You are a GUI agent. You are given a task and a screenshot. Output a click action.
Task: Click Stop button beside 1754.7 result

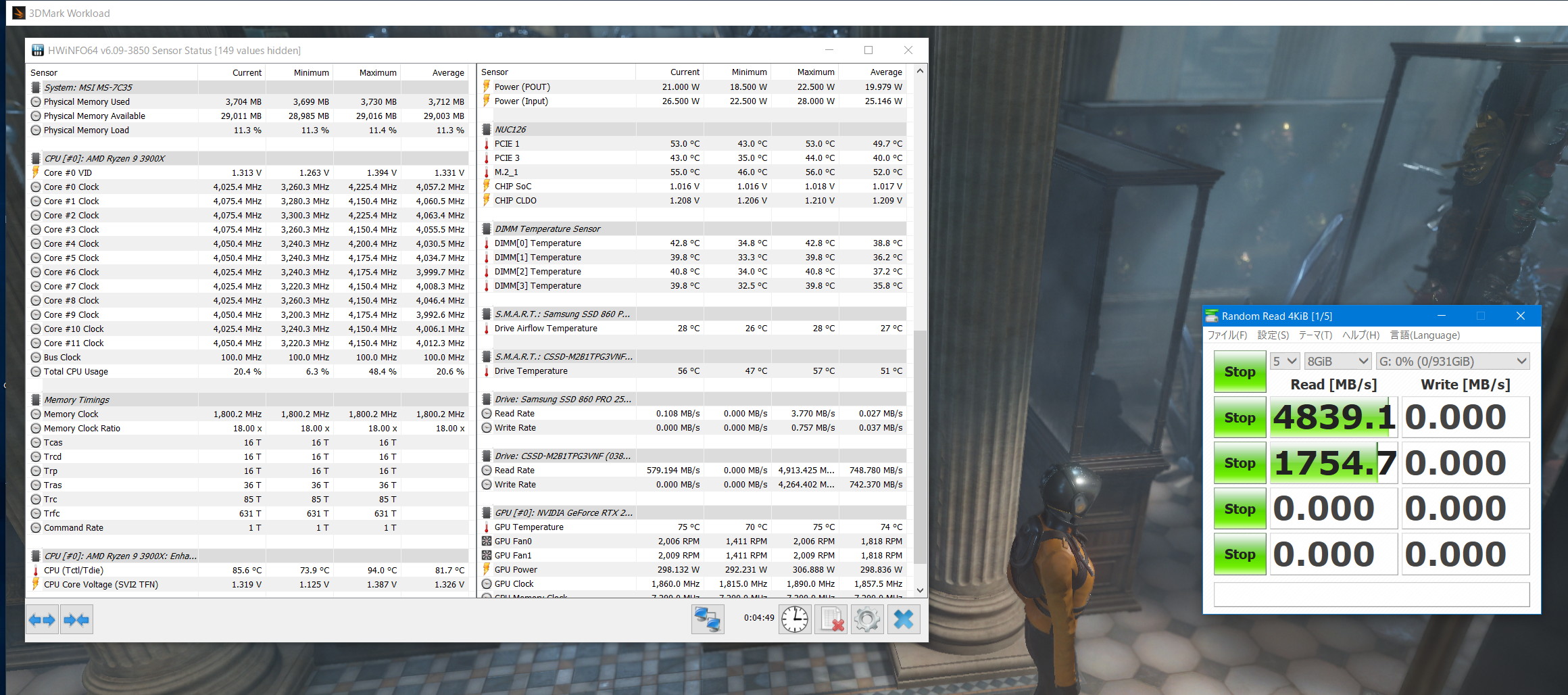1240,463
